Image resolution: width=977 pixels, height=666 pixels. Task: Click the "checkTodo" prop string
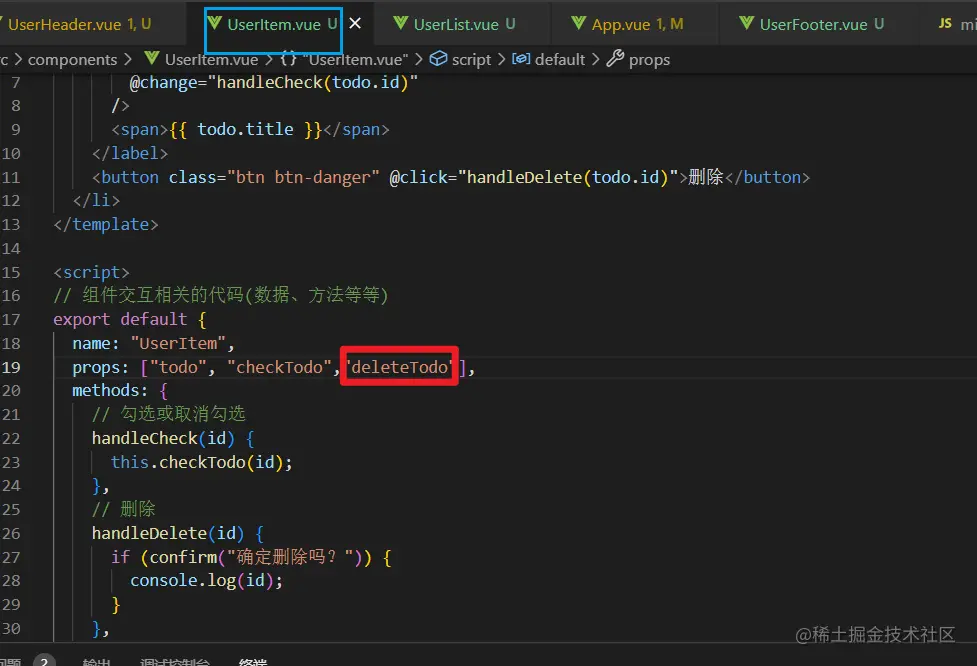tap(279, 368)
